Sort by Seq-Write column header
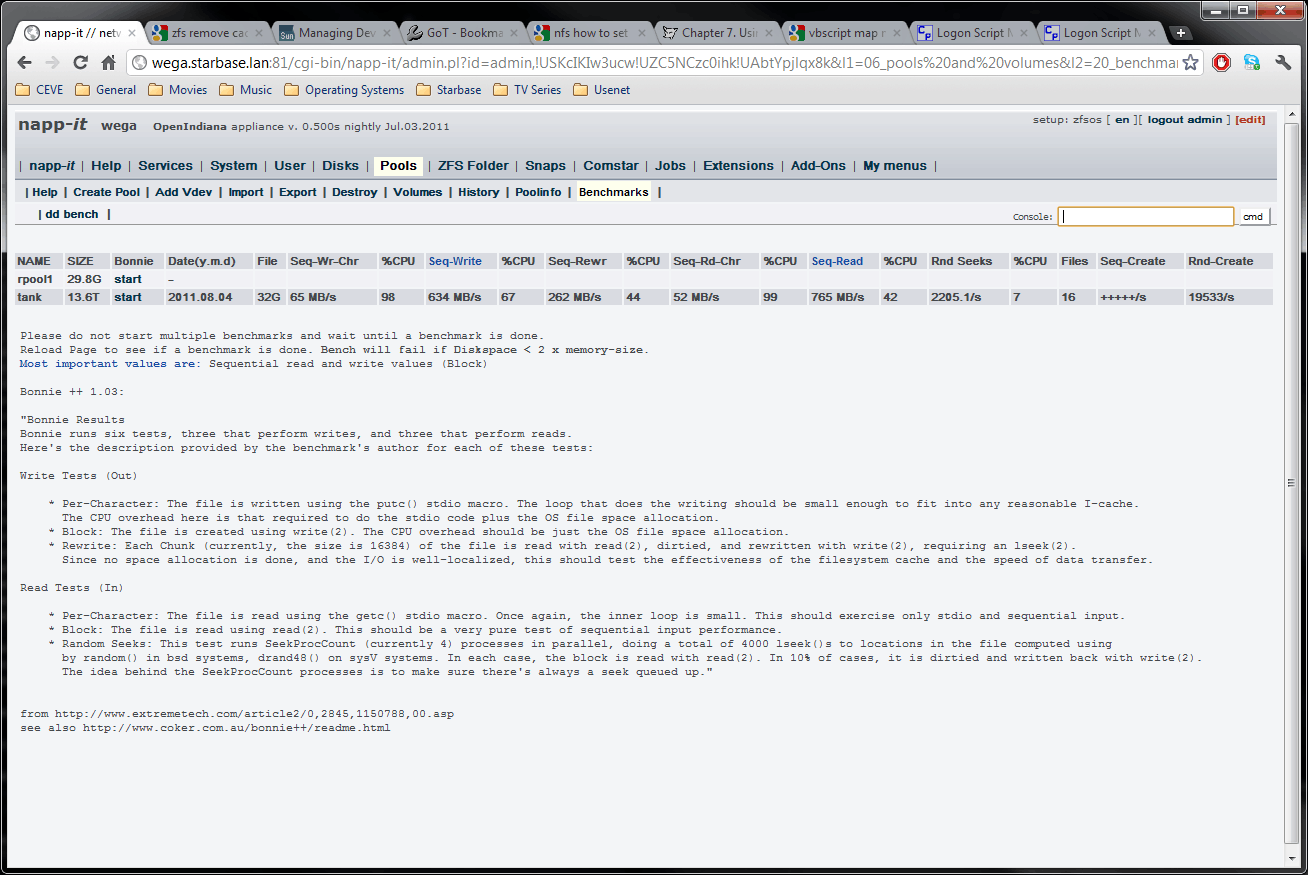The image size is (1308, 875). (x=455, y=261)
